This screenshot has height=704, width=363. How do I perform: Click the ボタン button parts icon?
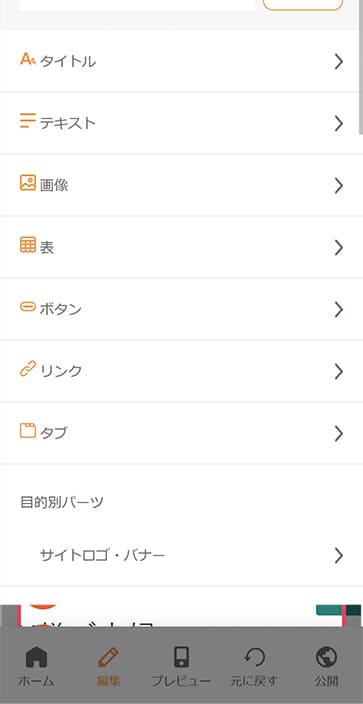click(x=27, y=307)
